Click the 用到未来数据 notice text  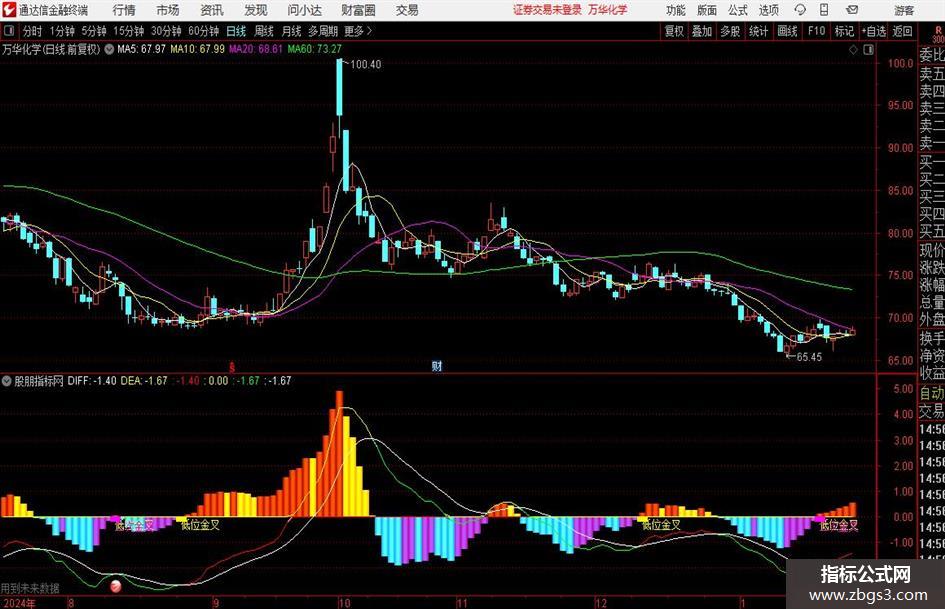30,588
